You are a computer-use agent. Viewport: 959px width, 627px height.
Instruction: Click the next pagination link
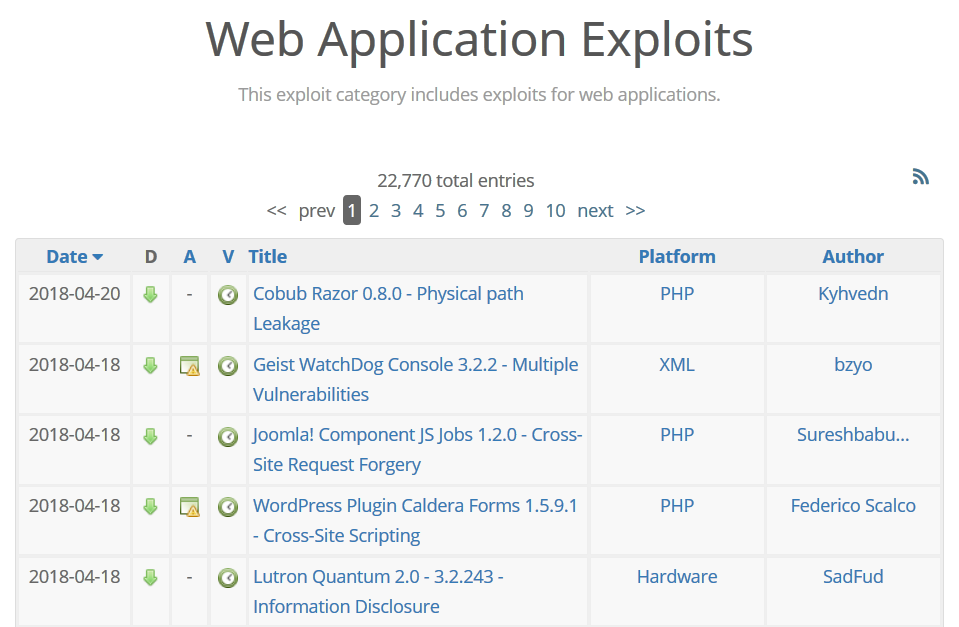click(595, 210)
